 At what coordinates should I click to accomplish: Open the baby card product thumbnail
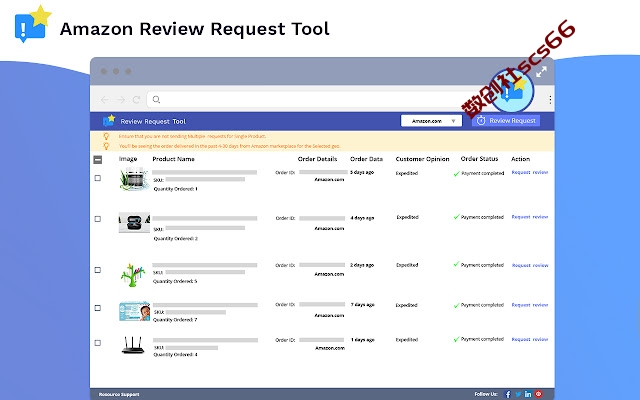point(134,311)
